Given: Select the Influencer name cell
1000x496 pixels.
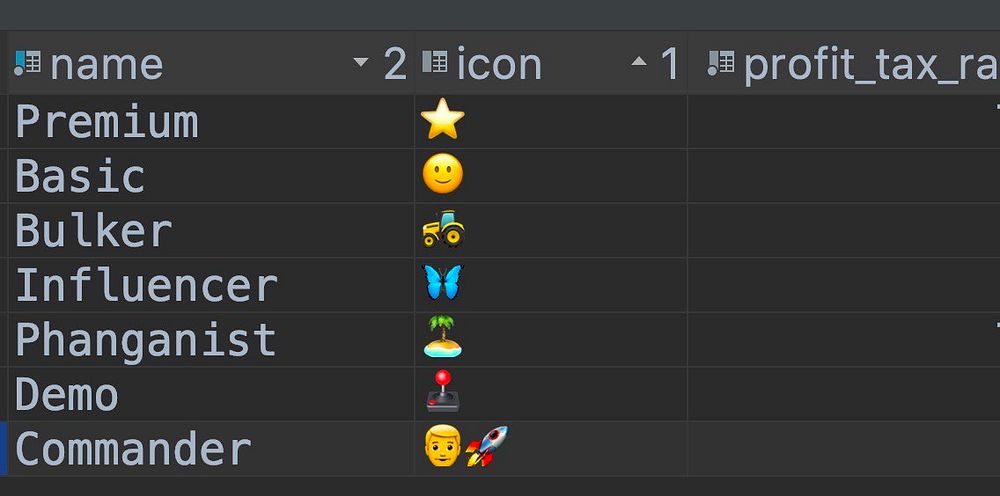Looking at the screenshot, I should 211,285.
